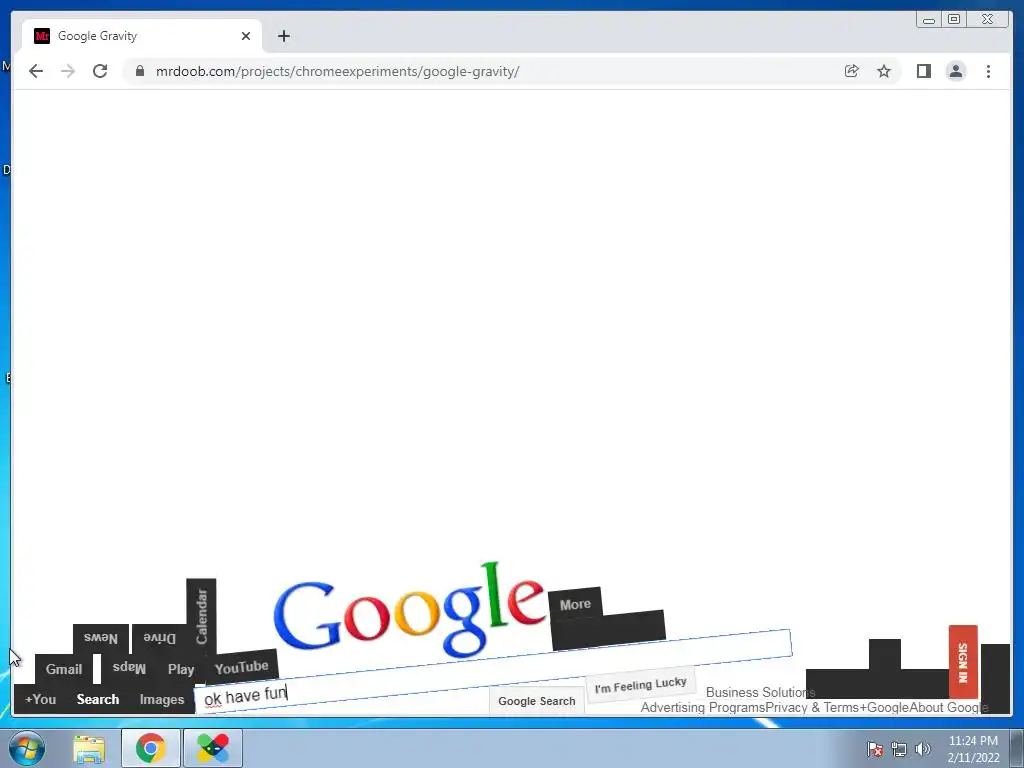
Task: Open the browser side panel icon
Action: (923, 71)
